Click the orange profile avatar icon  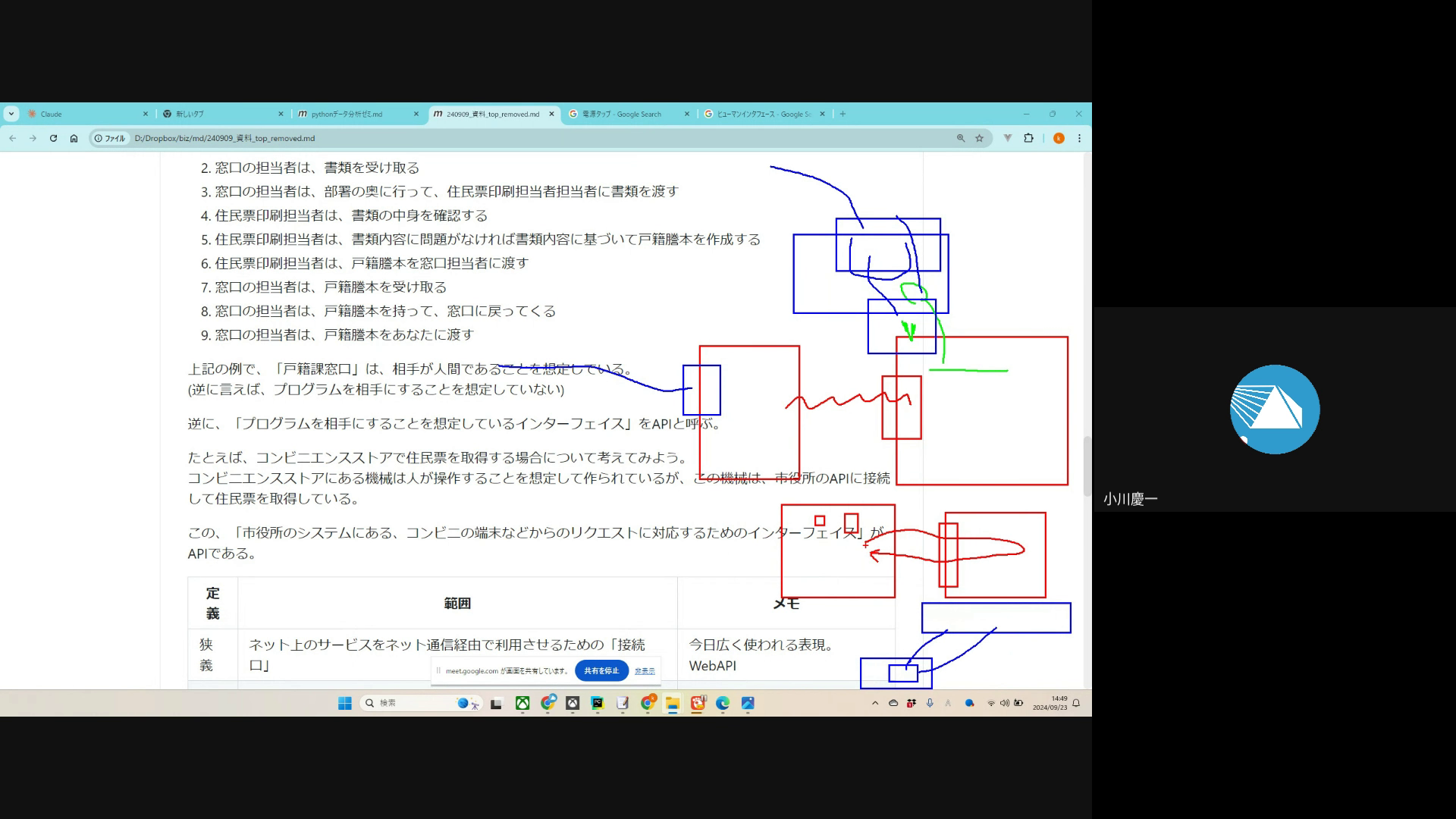click(1059, 138)
